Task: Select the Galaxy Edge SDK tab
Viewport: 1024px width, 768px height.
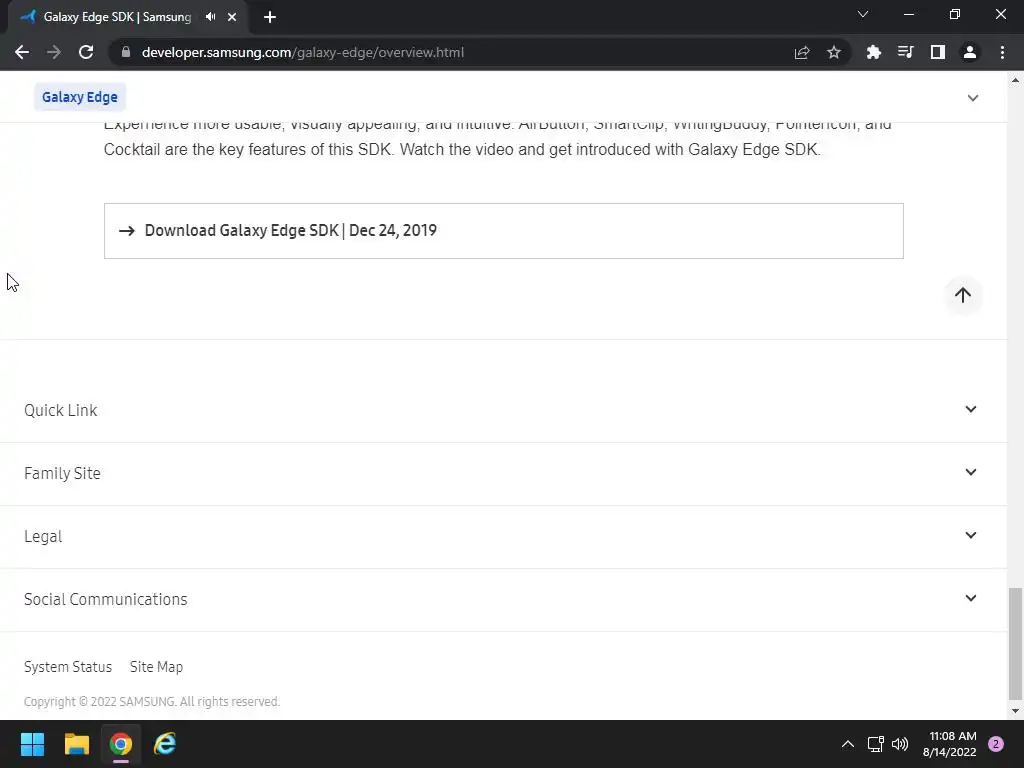Action: [127, 17]
